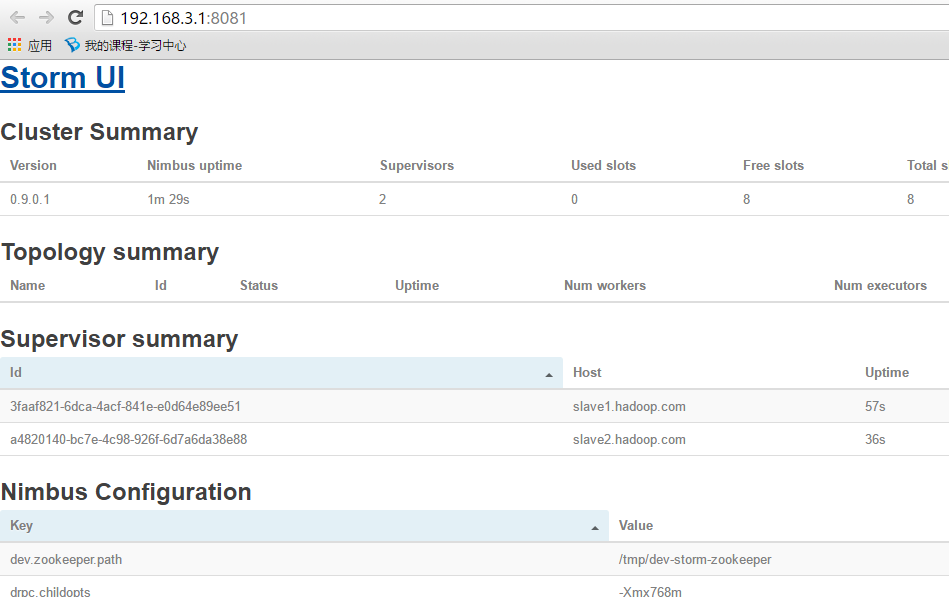Click the browser forward arrow
The height and width of the screenshot is (597, 949).
coord(46,18)
